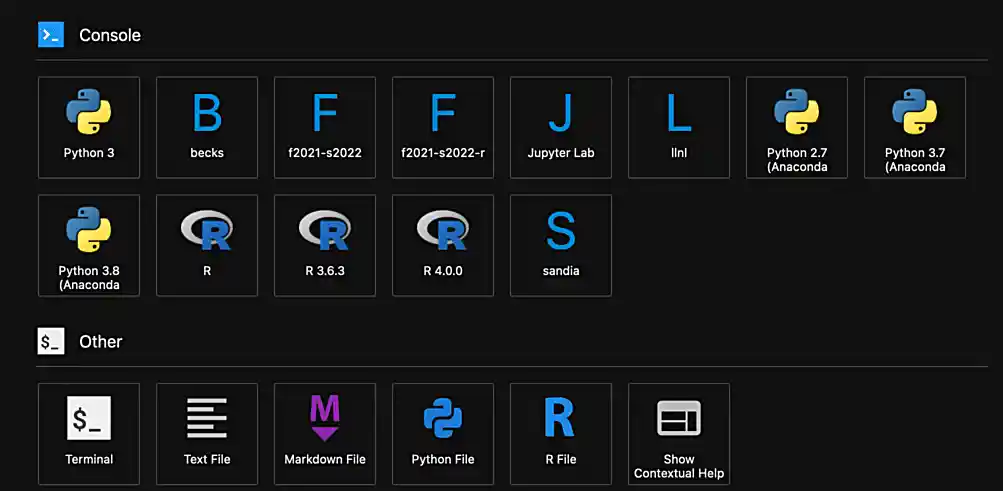Launch Python 3.8 Anaconda console
This screenshot has width=1003, height=491.
point(89,245)
